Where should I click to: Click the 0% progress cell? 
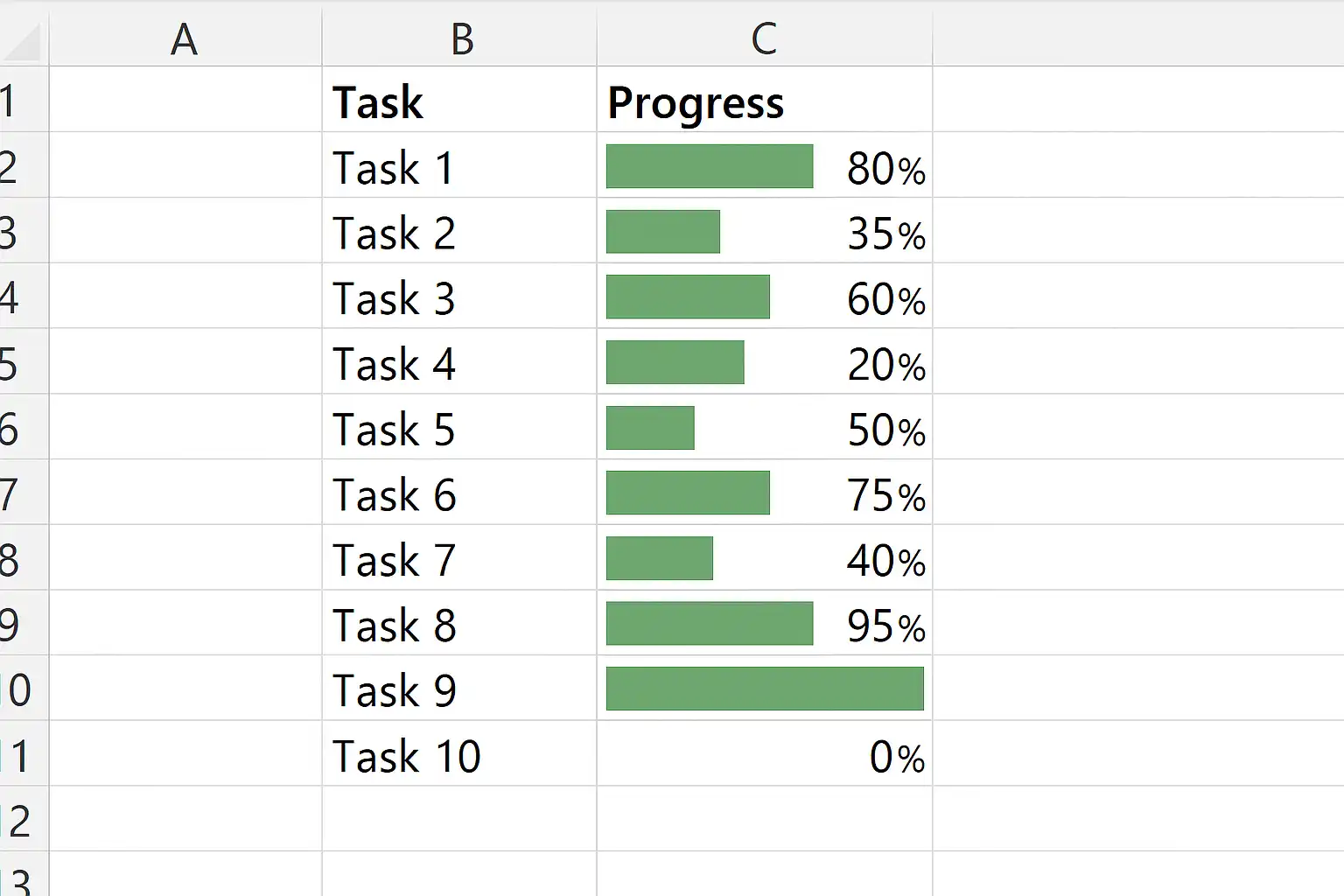[896, 756]
